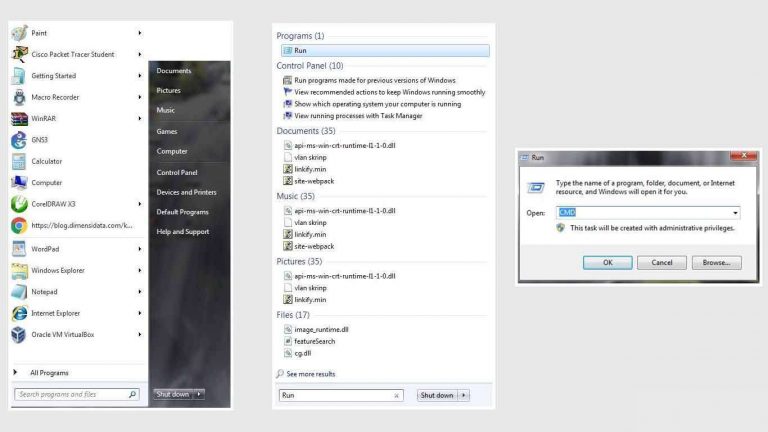
Task: Open the Run dialog's Open dropdown arrow
Action: click(x=736, y=213)
